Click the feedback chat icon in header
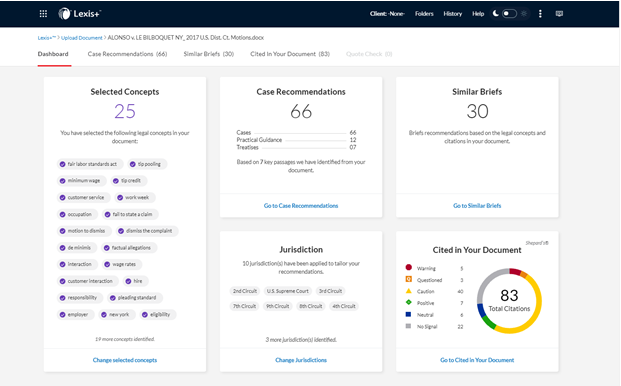 (x=559, y=14)
